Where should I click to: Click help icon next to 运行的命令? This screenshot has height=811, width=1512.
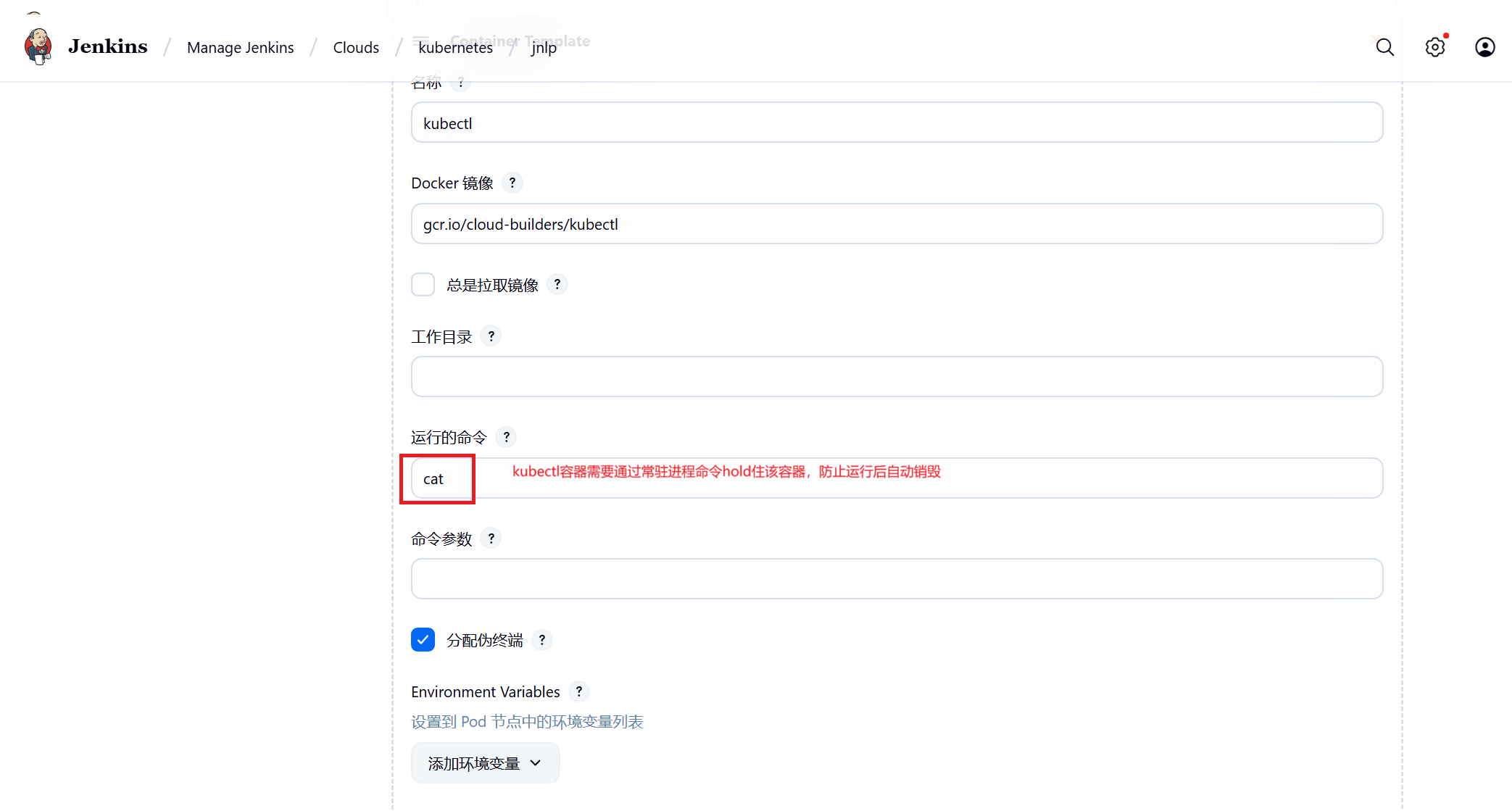click(507, 437)
